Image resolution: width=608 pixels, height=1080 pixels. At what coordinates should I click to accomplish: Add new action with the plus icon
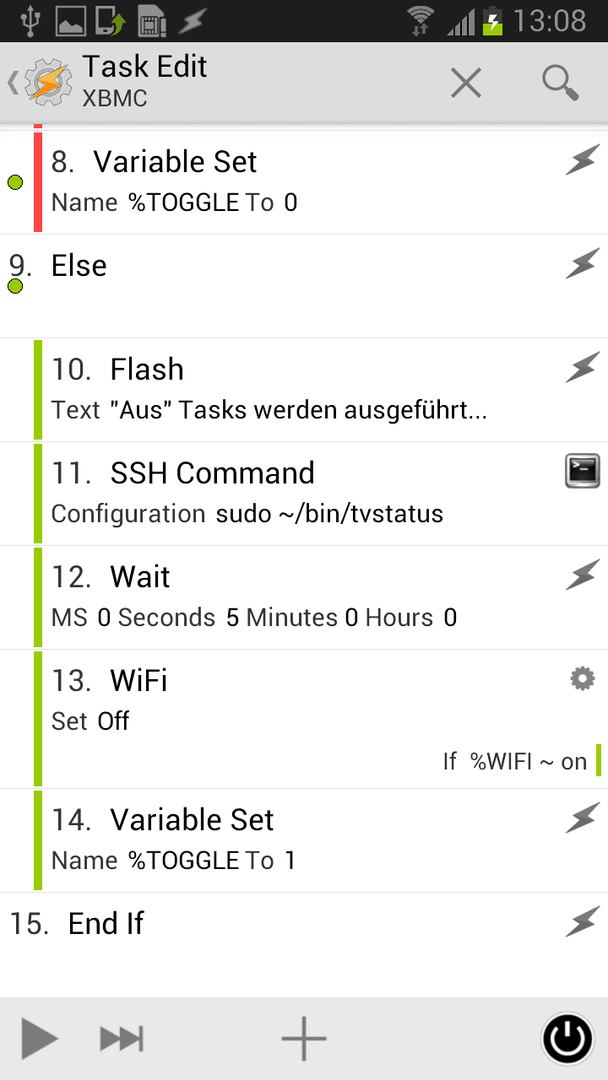tap(304, 1037)
